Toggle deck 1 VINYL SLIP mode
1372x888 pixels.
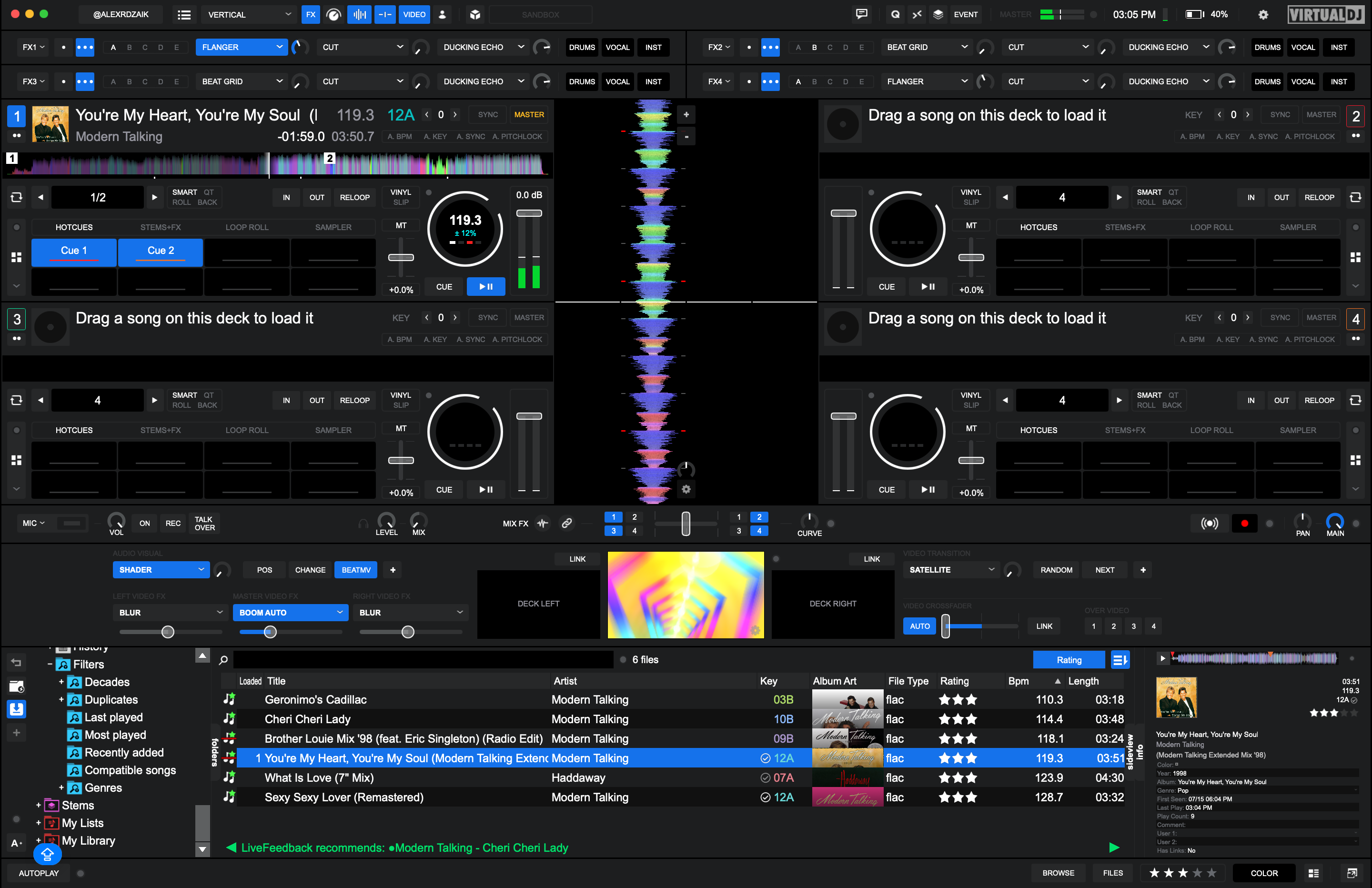coord(401,197)
